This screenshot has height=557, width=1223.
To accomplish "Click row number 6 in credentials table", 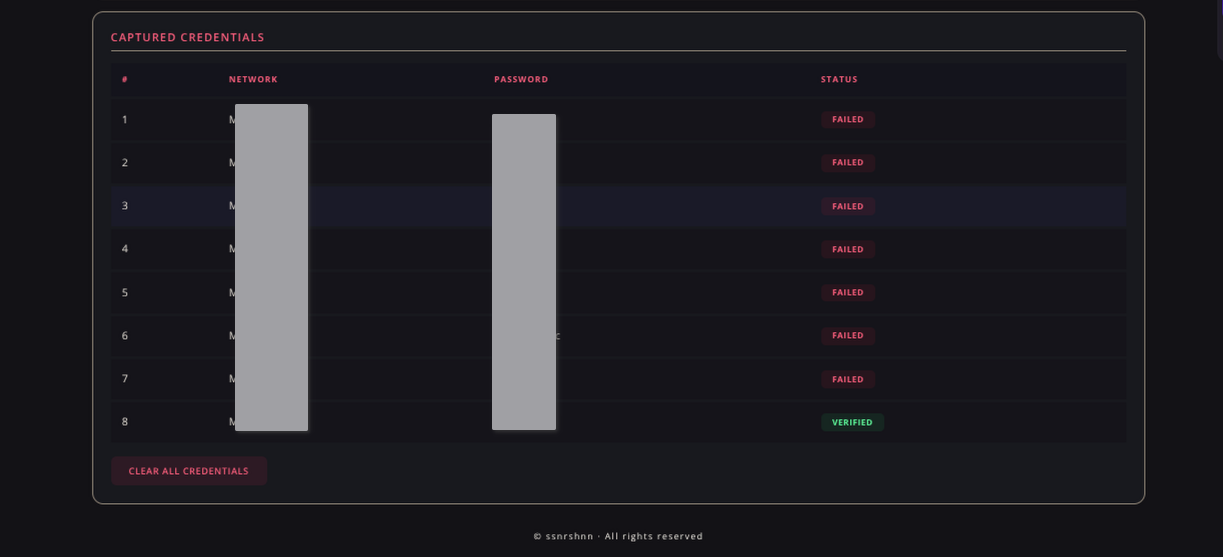I will tap(125, 335).
